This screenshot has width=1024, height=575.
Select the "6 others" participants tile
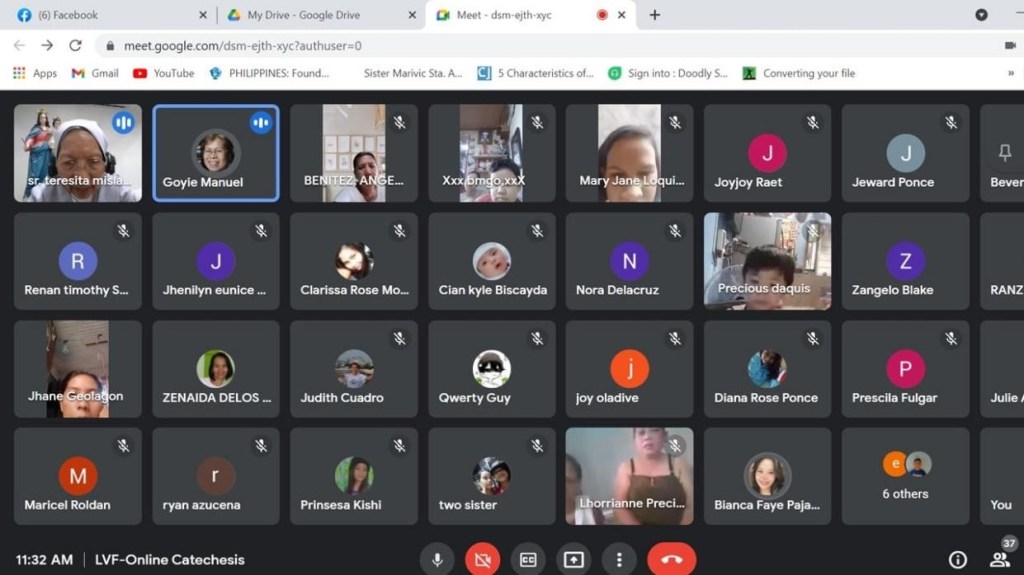coord(905,476)
